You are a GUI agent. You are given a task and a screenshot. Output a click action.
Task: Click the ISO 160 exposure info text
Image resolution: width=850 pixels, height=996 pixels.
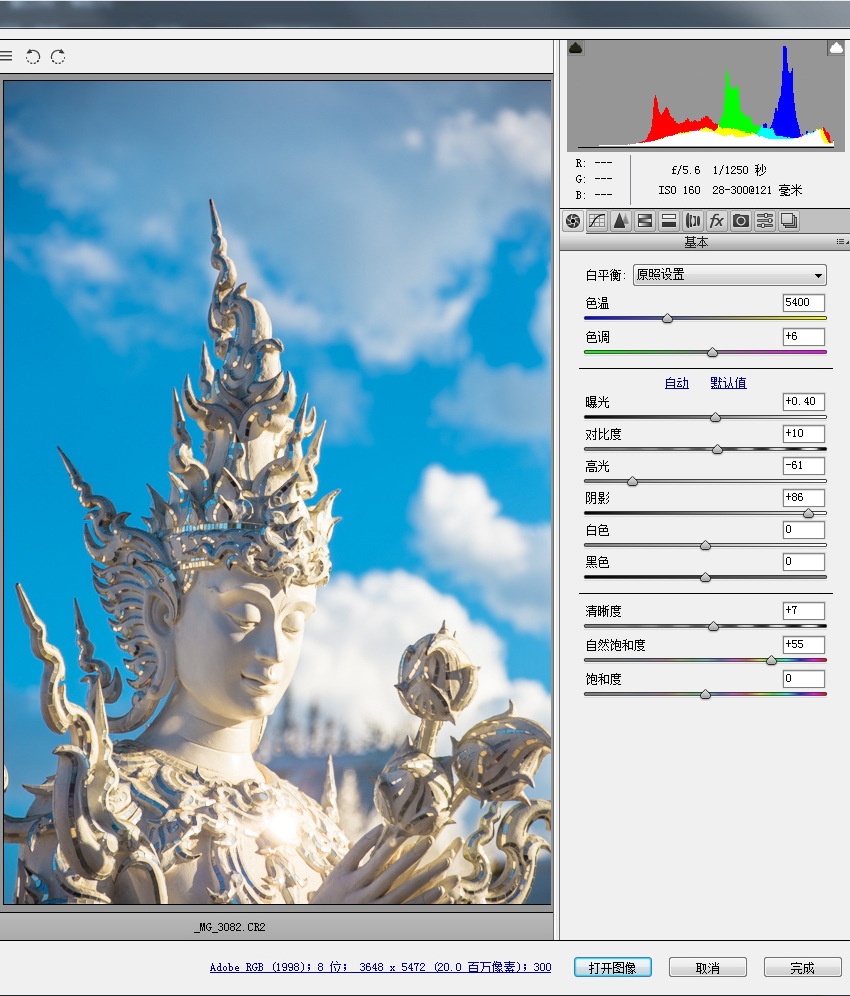679,190
